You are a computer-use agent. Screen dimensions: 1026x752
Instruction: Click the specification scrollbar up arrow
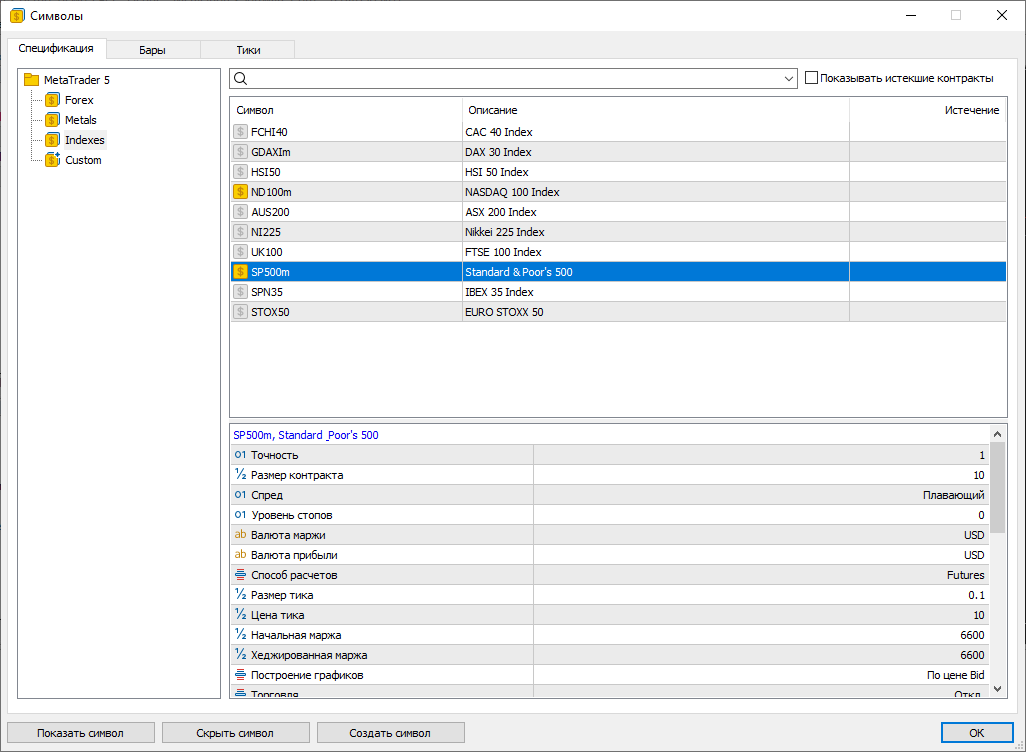(997, 434)
